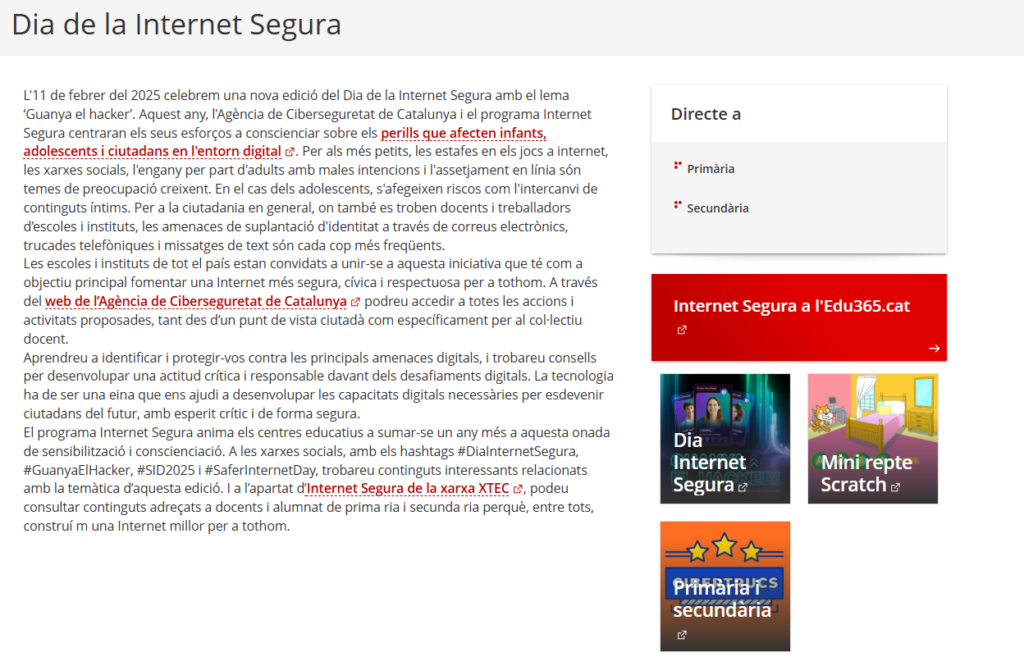
Task: Open the Dia Internet Segura thumbnail
Action: (x=724, y=438)
